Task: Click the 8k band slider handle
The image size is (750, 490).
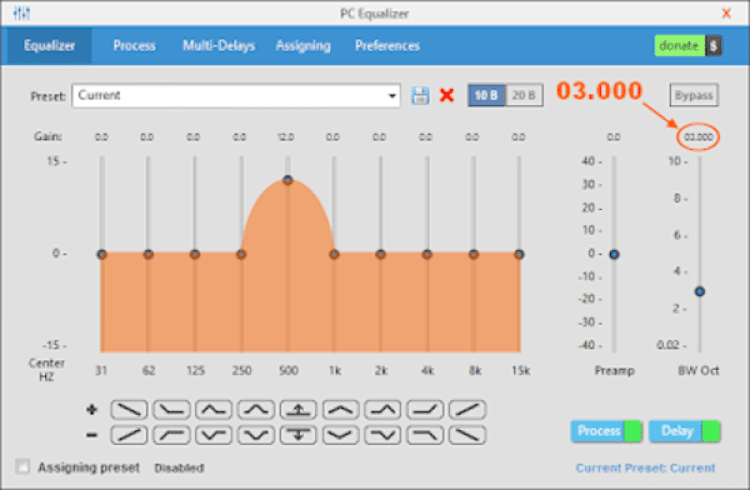Action: [x=473, y=254]
